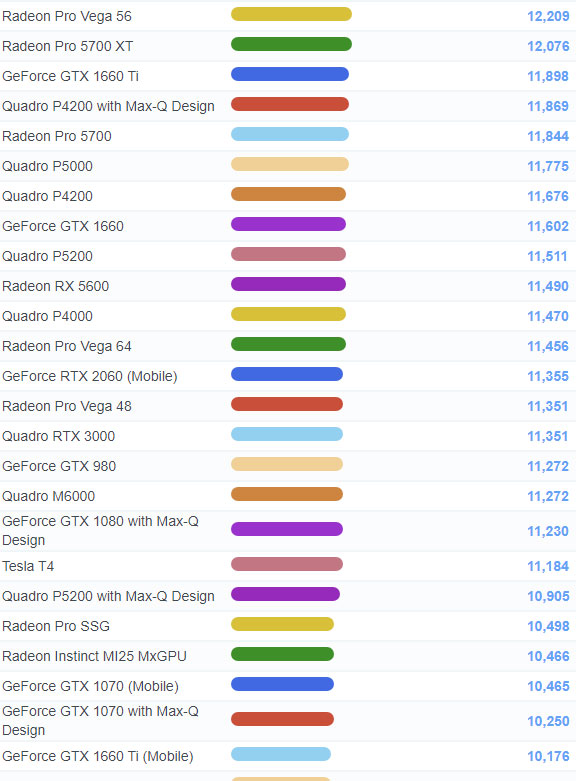Screen dimensions: 576x781
Task: Click yellow bar for Radeon Pro SSG
Action: click(283, 624)
